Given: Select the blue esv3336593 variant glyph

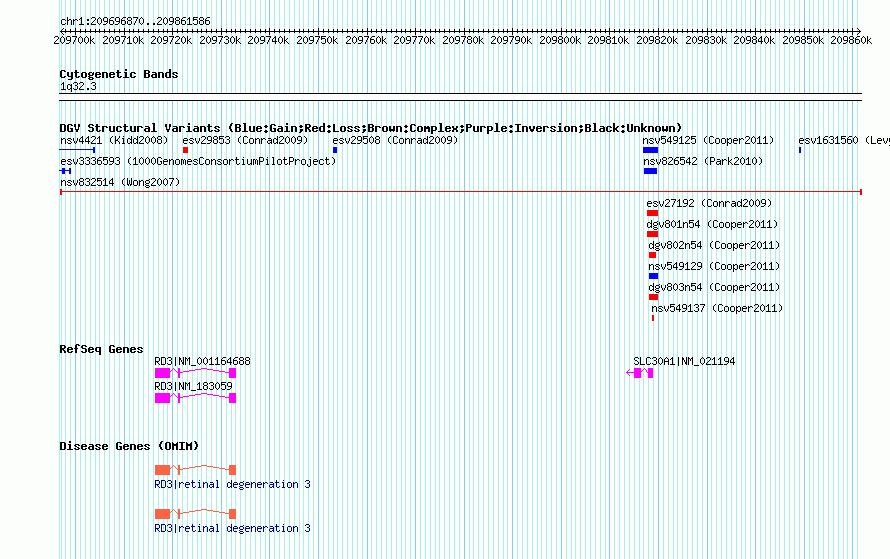Looking at the screenshot, I should coord(65,171).
